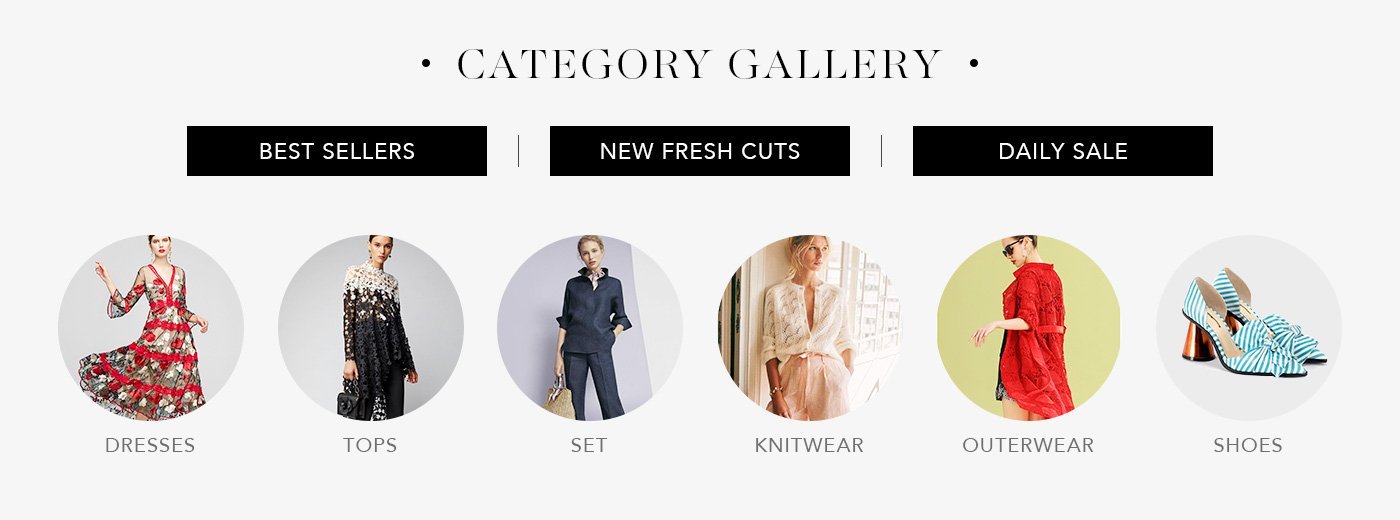Click the sunglasses on the Outerwear model

[1013, 248]
